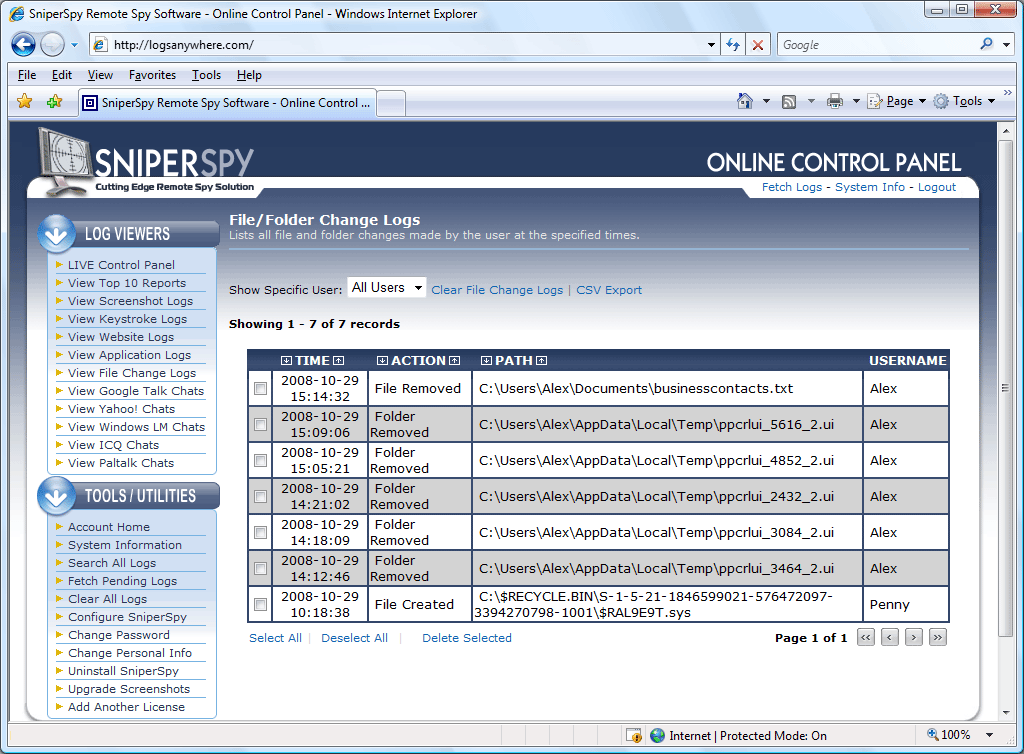
Task: Click the Logout link
Action: tap(936, 187)
